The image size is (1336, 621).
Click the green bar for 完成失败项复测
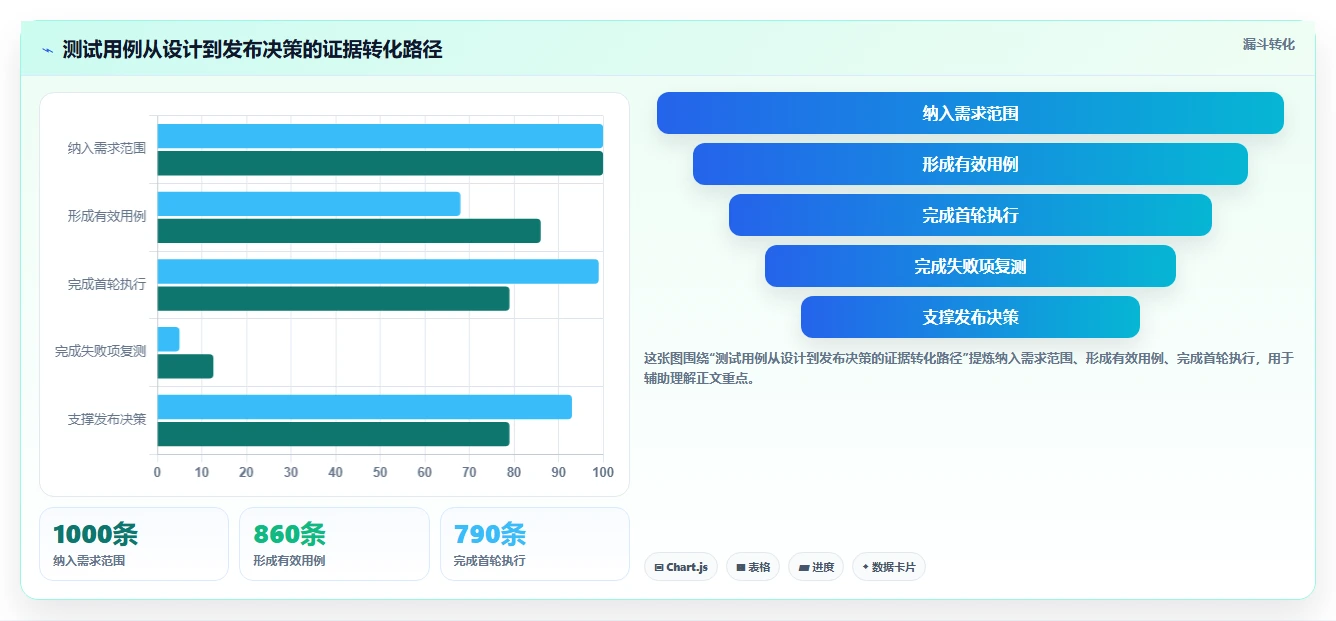pos(185,366)
